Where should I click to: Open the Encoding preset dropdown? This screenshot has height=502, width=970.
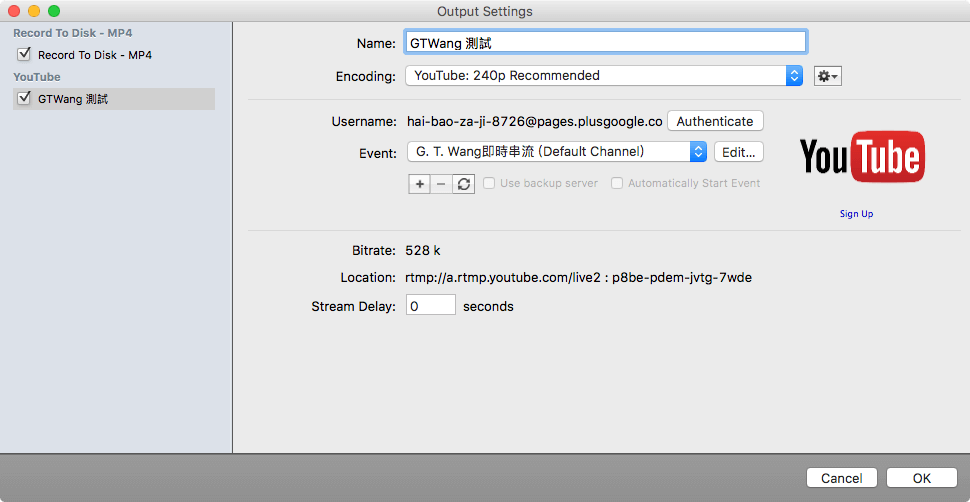pyautogui.click(x=604, y=76)
